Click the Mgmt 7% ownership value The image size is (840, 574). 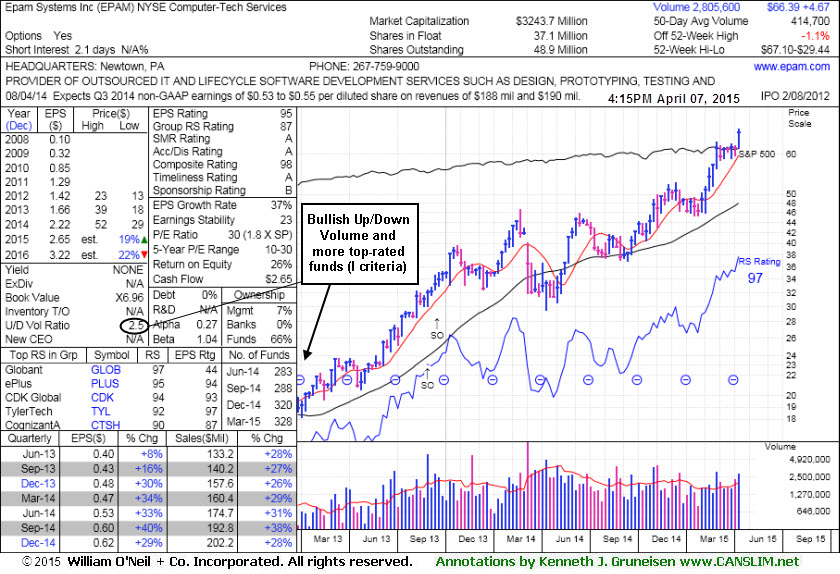[x=285, y=310]
